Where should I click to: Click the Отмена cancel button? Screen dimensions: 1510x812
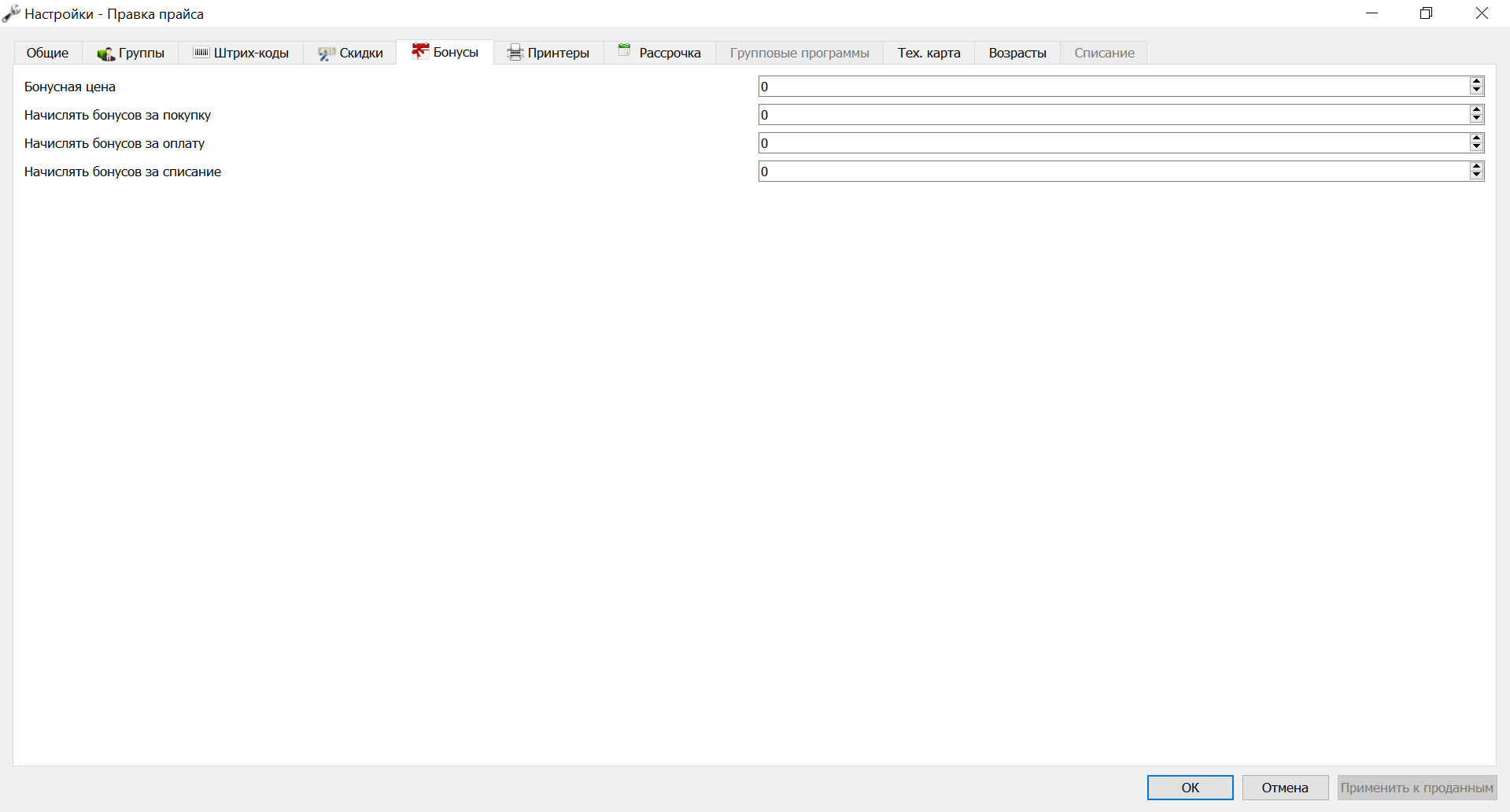[x=1285, y=788]
